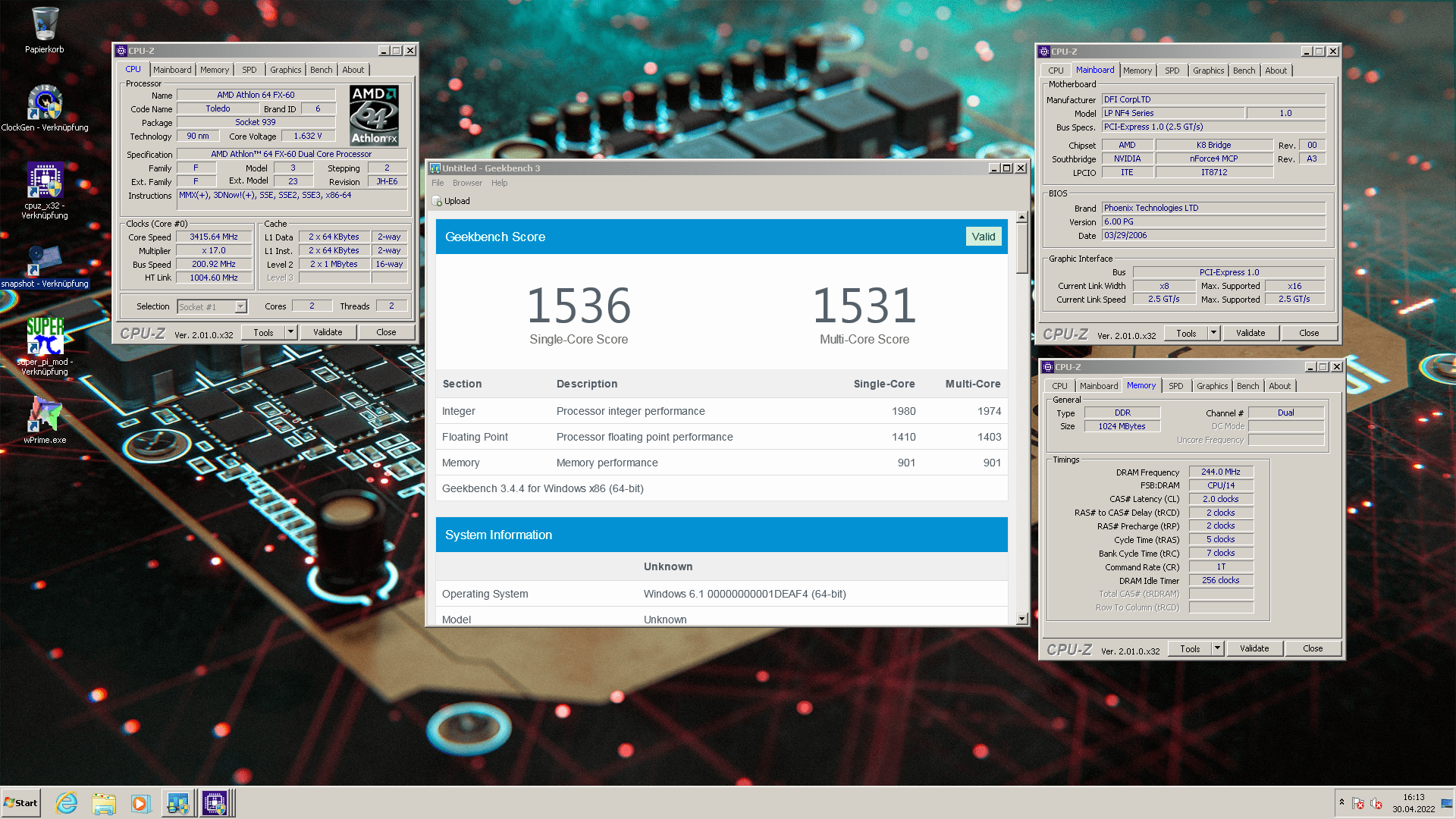Screen dimensions: 1456x819
Task: Open the Socket #1 selection dropdown
Action: 212,306
